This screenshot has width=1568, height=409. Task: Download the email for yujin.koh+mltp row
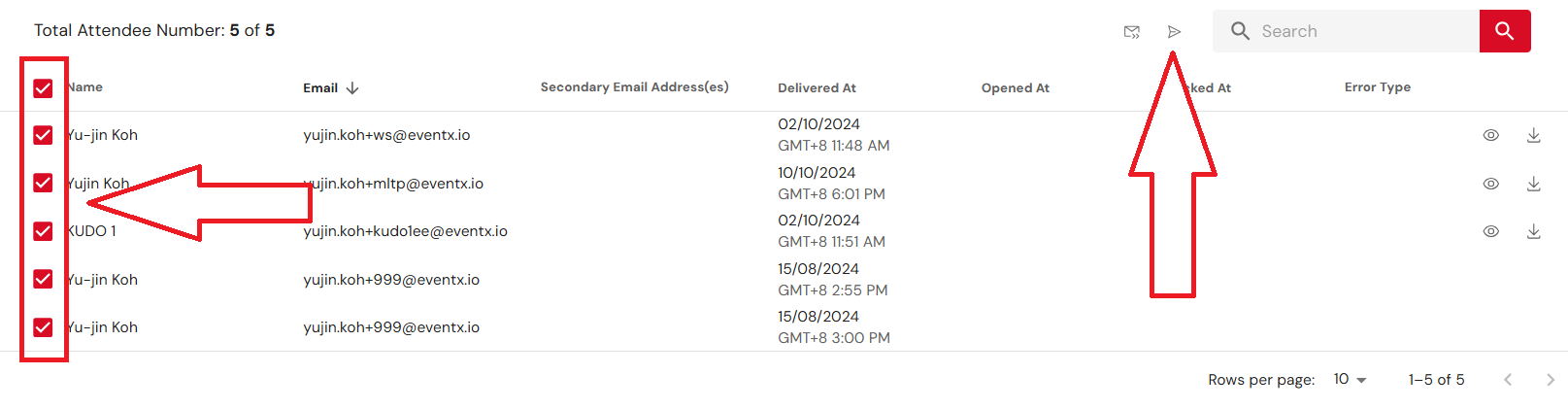coord(1534,184)
